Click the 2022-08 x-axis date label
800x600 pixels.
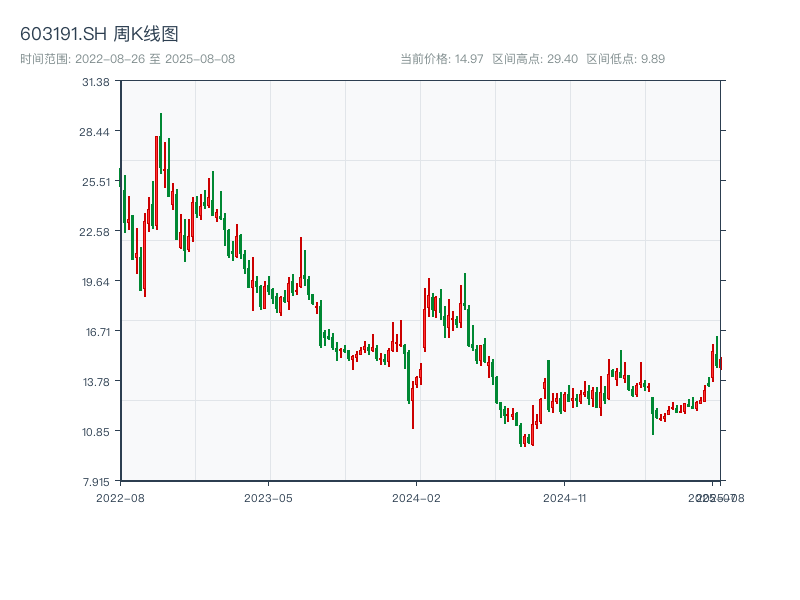[120, 497]
